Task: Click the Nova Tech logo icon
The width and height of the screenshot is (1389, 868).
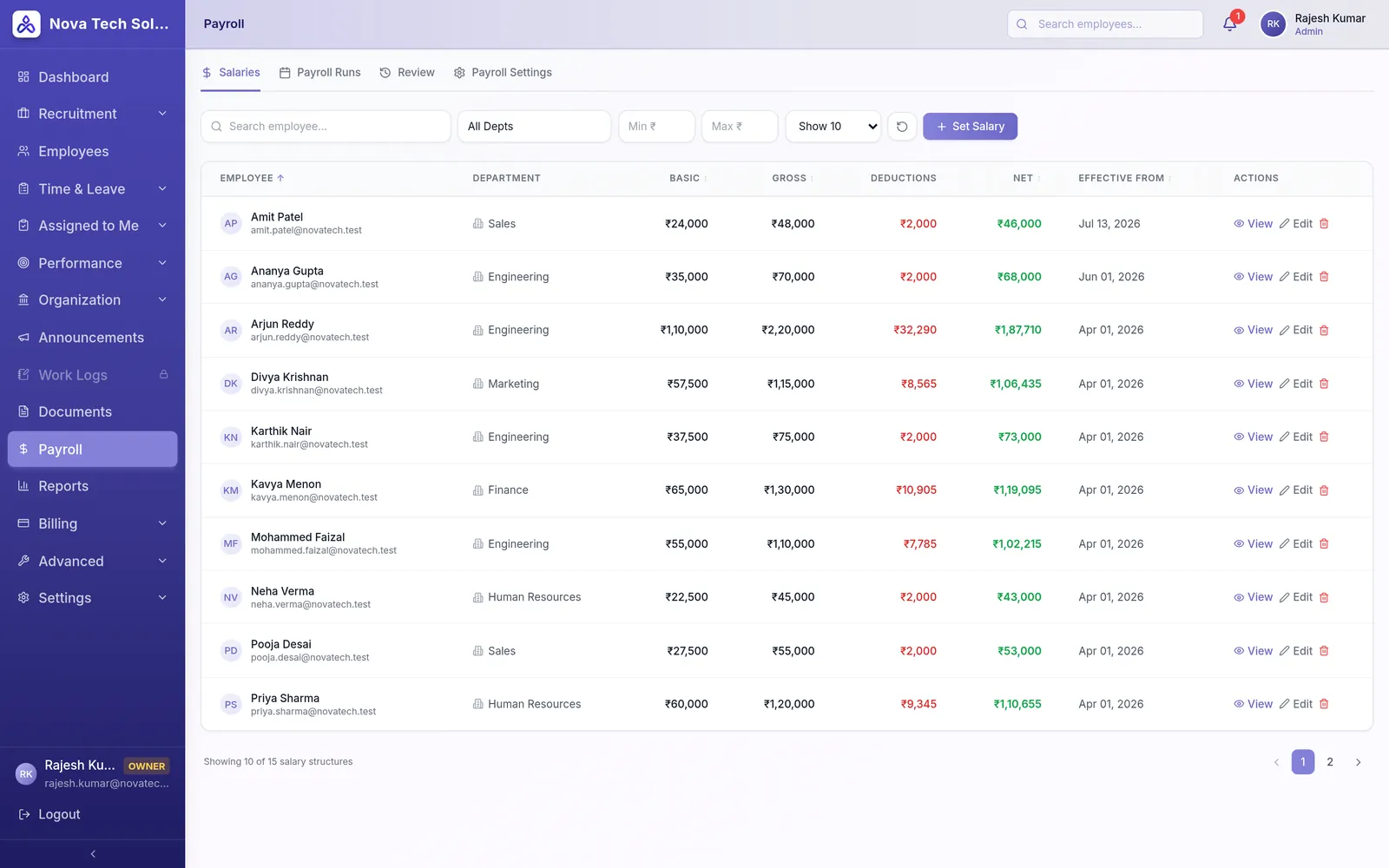Action: pyautogui.click(x=26, y=24)
